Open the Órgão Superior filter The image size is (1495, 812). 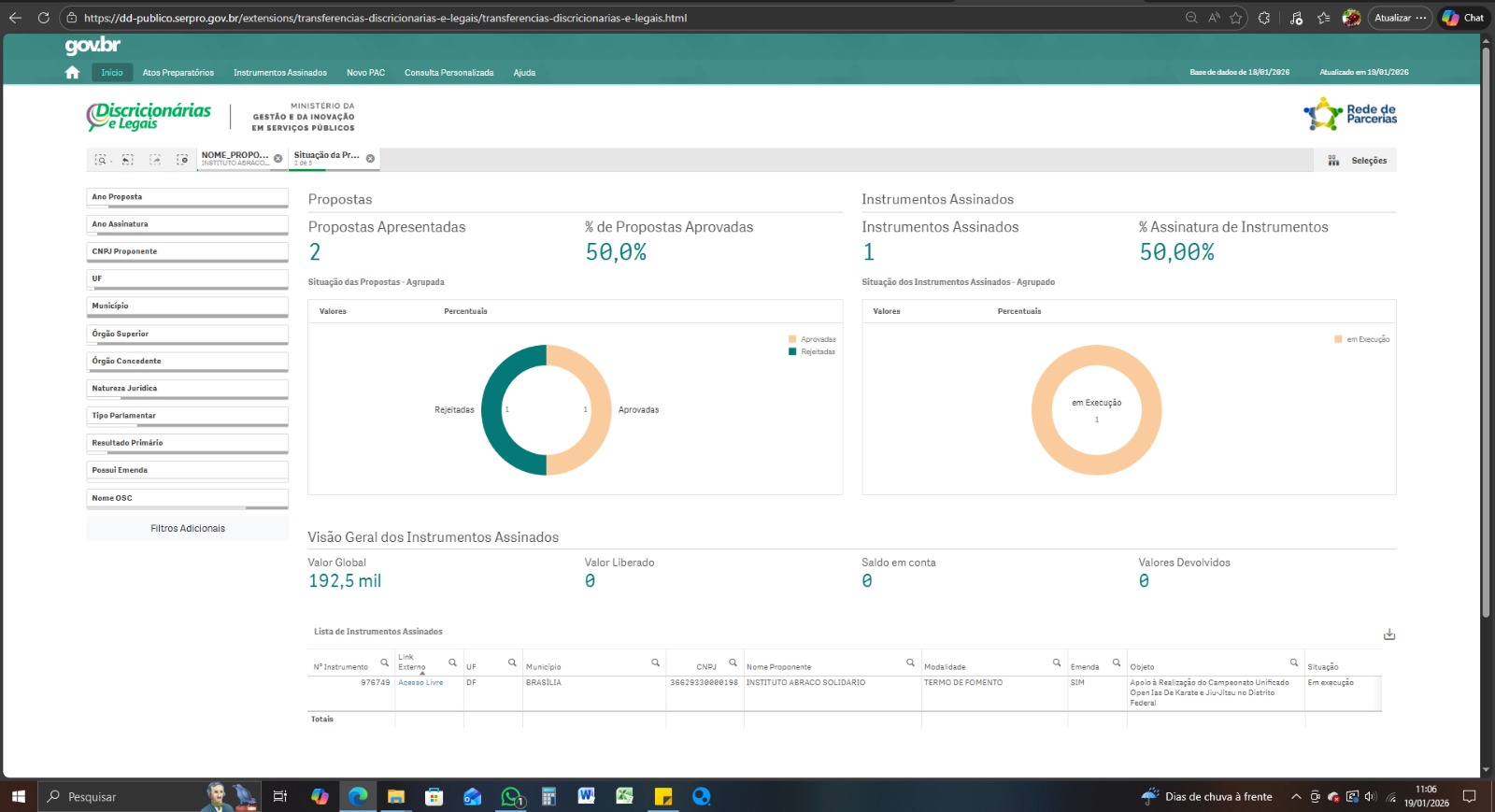tap(187, 334)
